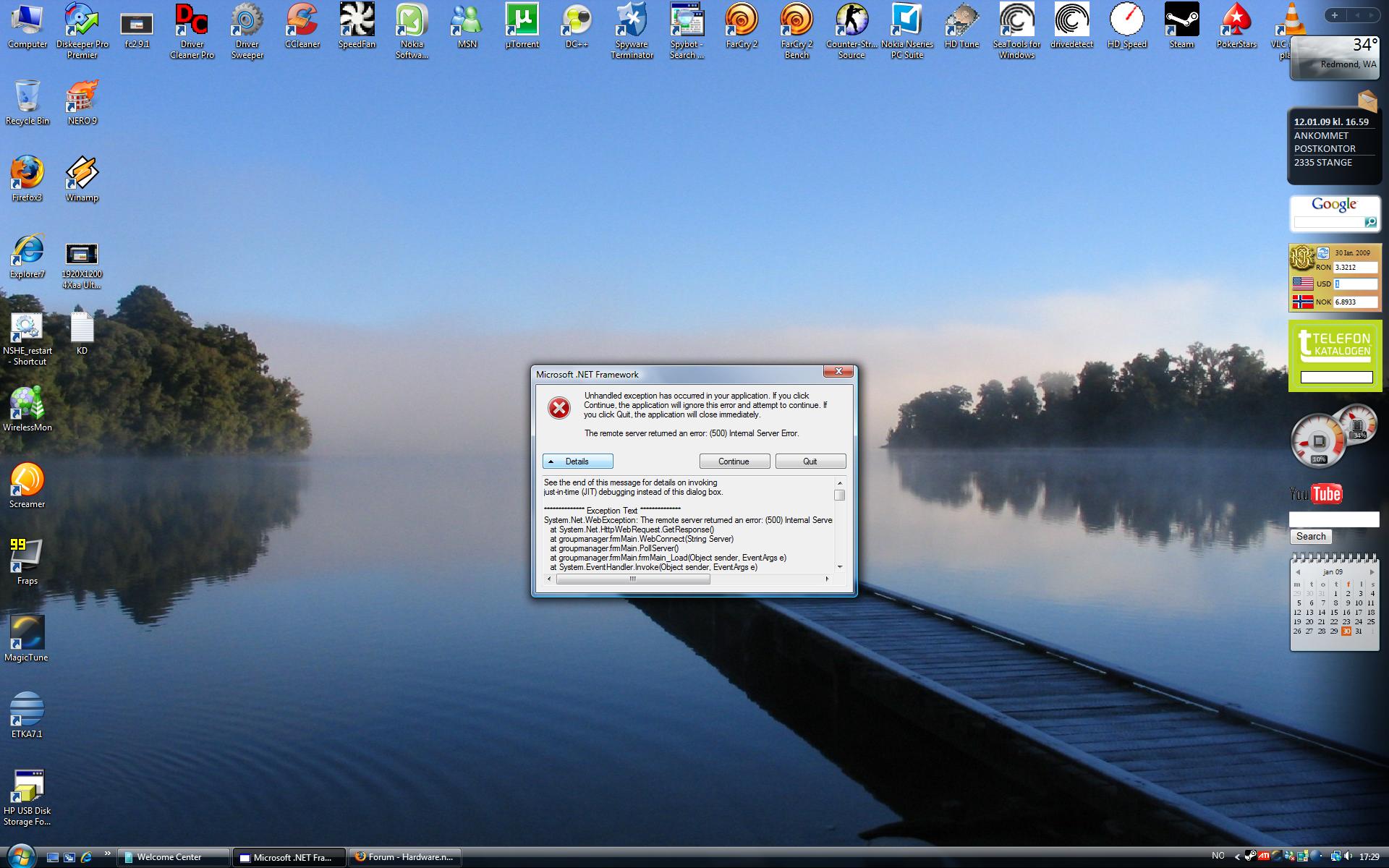1389x868 pixels.
Task: Select the Firefox3 shortcut
Action: (x=27, y=179)
